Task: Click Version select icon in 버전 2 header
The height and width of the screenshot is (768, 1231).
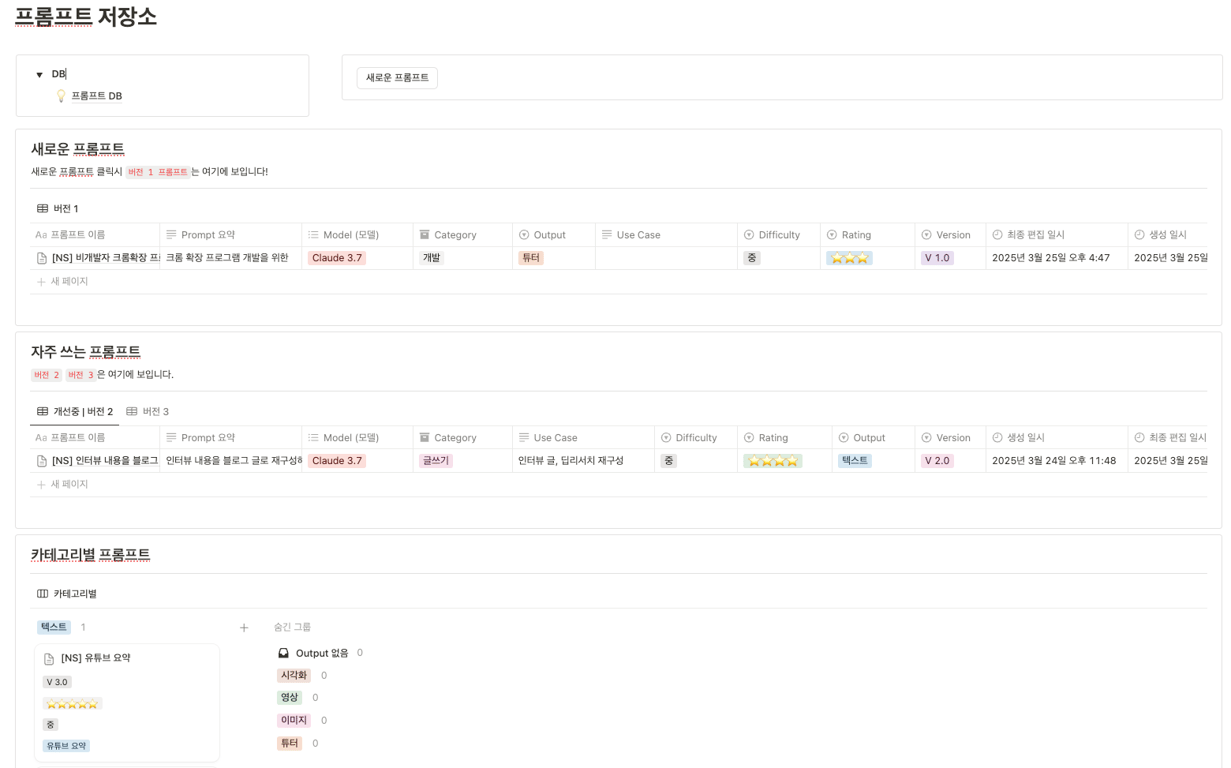Action: tap(926, 438)
